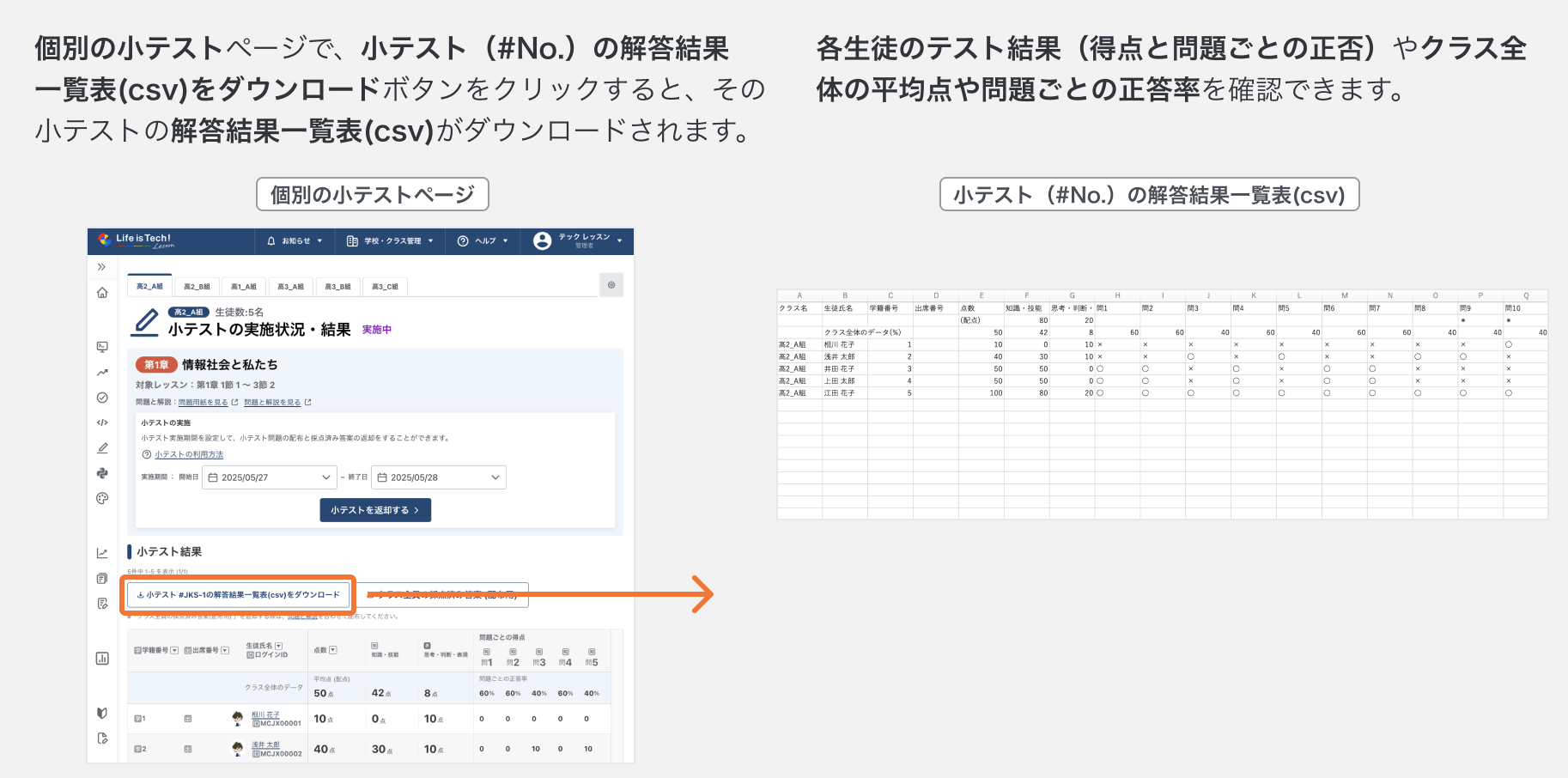The height and width of the screenshot is (778, 1568).
Task: Sort by 学籍番号 column arrow
Action: click(x=174, y=651)
